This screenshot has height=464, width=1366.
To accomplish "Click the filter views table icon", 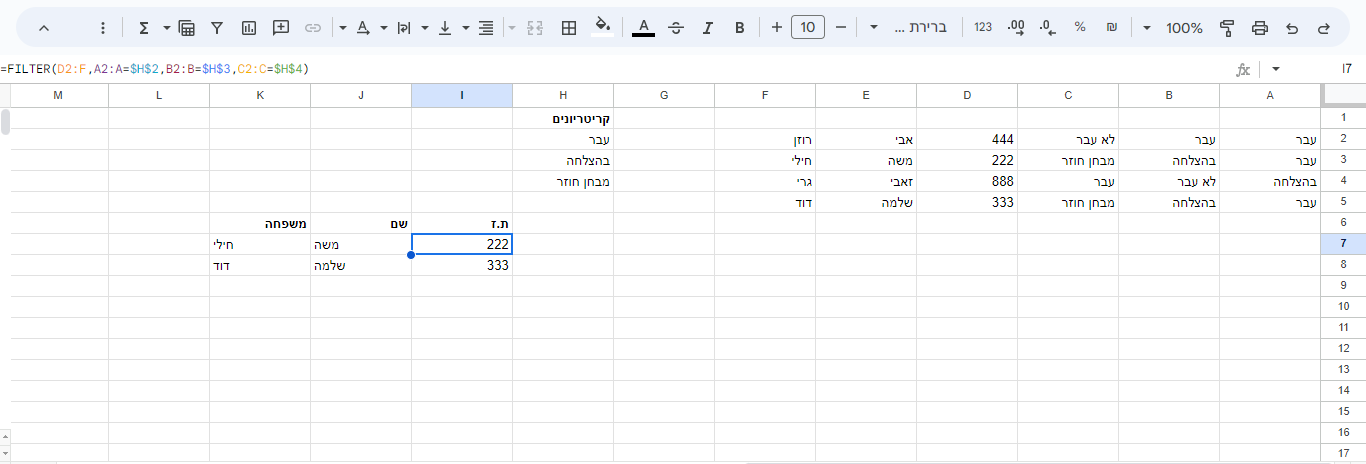I will point(186,28).
